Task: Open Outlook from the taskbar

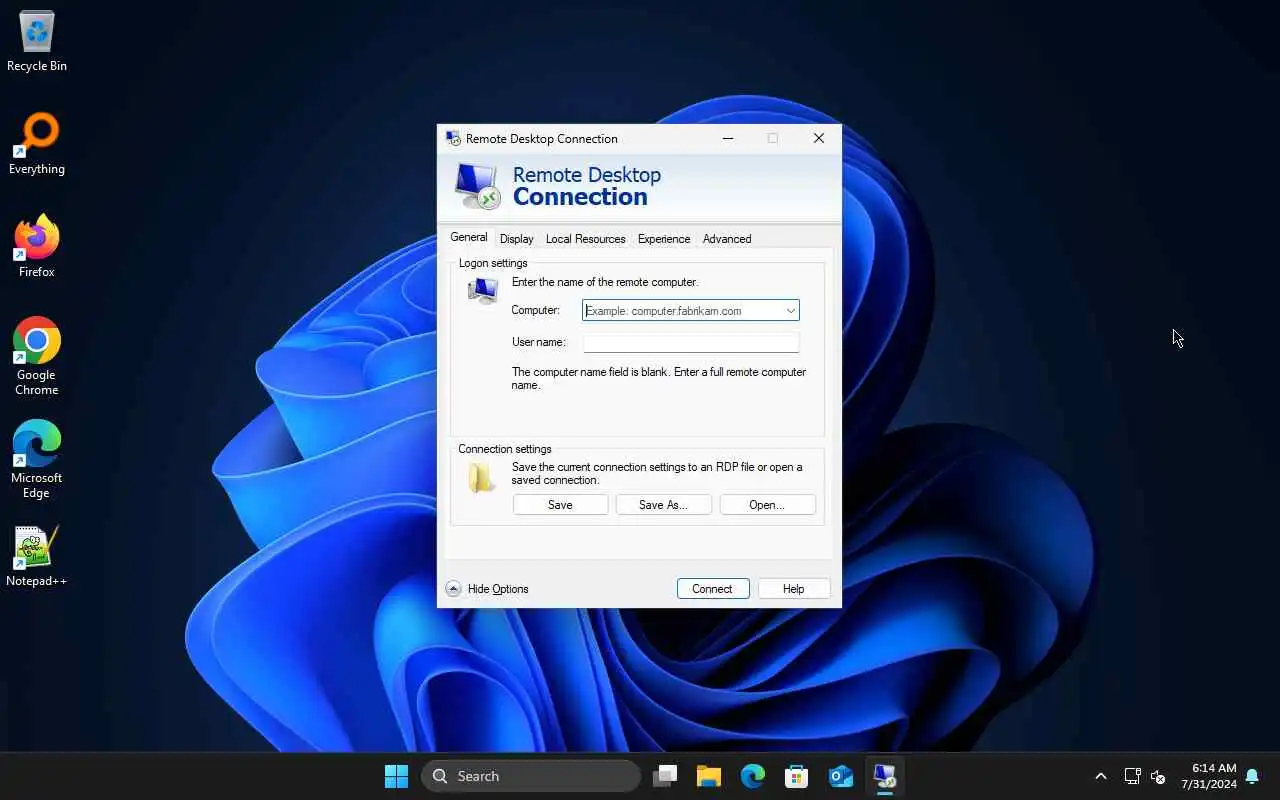Action: pyautogui.click(x=841, y=776)
